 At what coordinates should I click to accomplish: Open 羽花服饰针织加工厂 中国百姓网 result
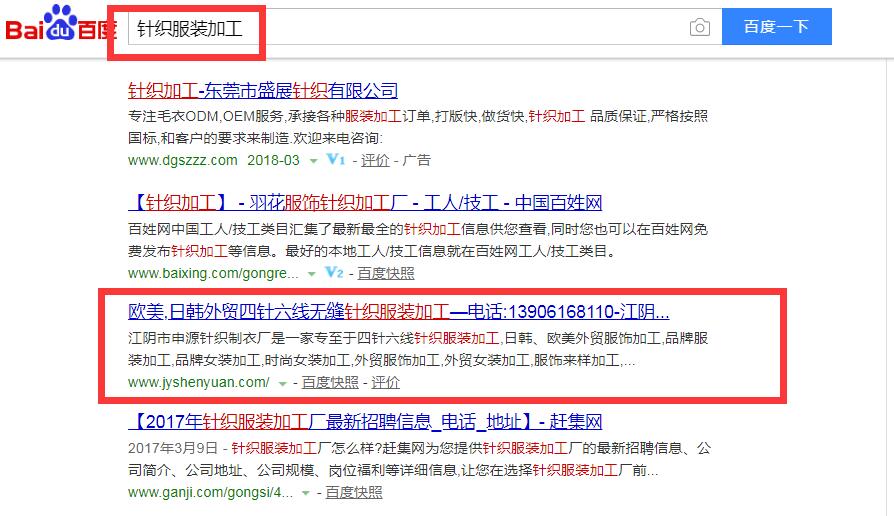tap(365, 204)
